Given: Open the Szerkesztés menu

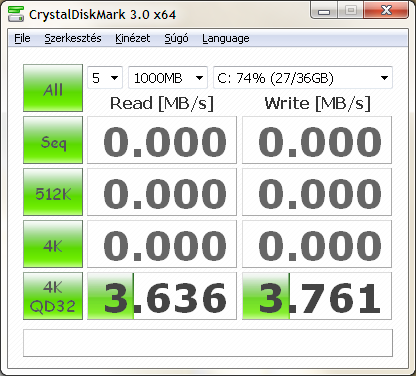Looking at the screenshot, I should pos(73,38).
